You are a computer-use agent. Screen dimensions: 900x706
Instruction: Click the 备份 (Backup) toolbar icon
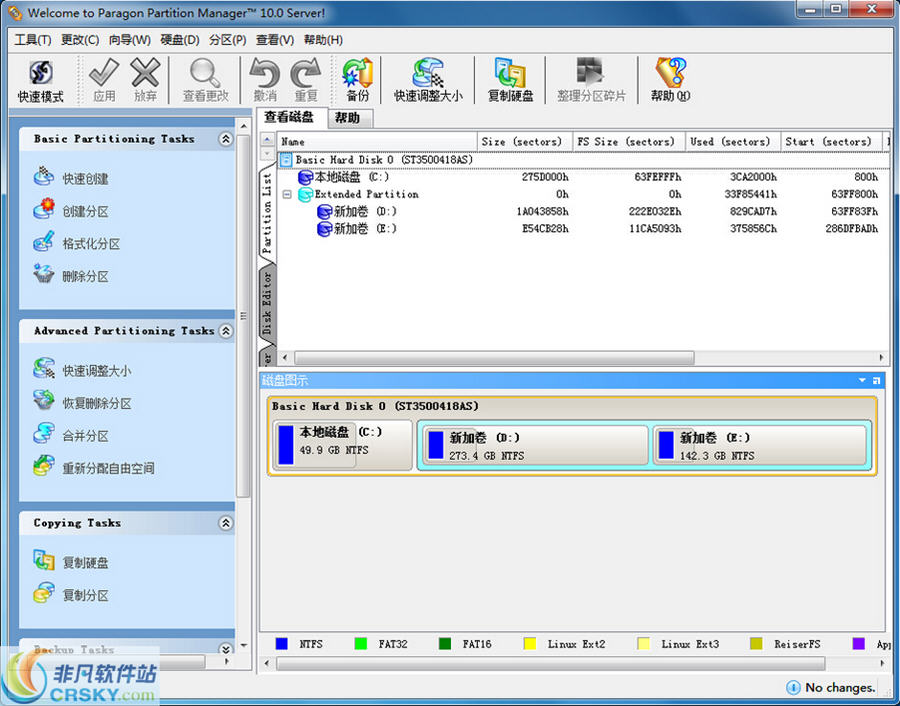click(357, 78)
